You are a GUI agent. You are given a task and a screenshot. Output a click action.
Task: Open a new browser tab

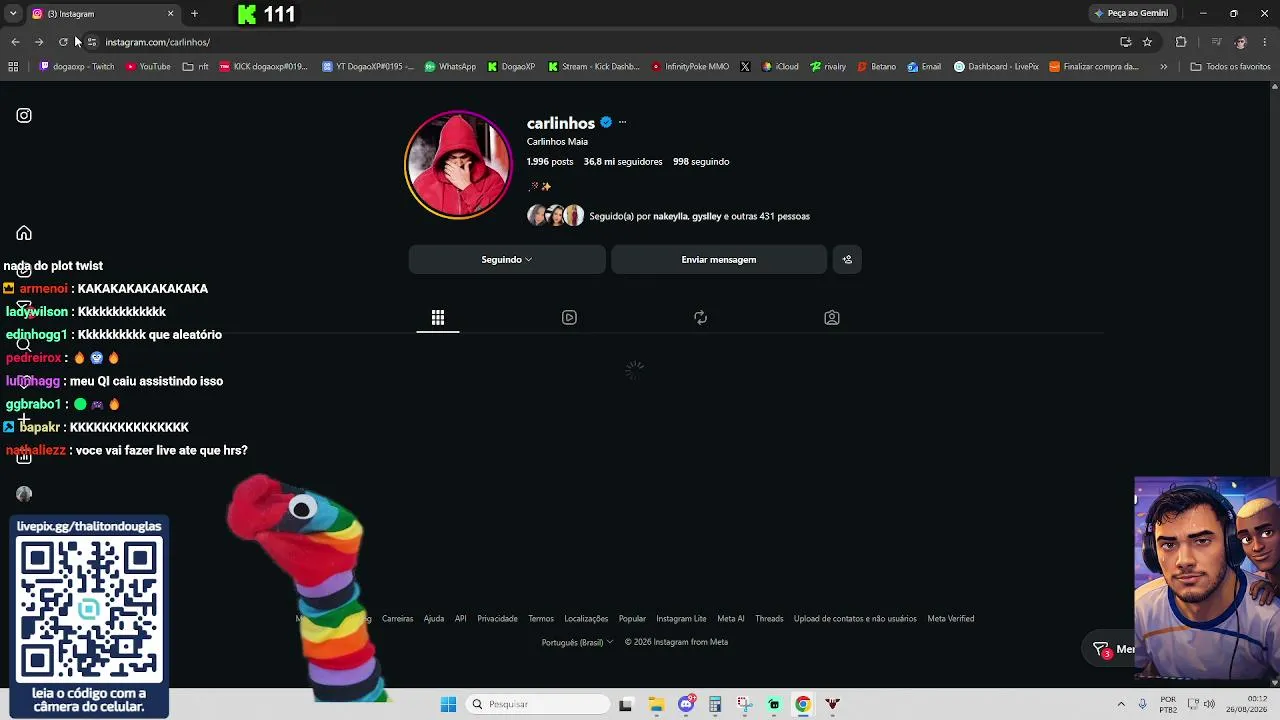pos(194,14)
